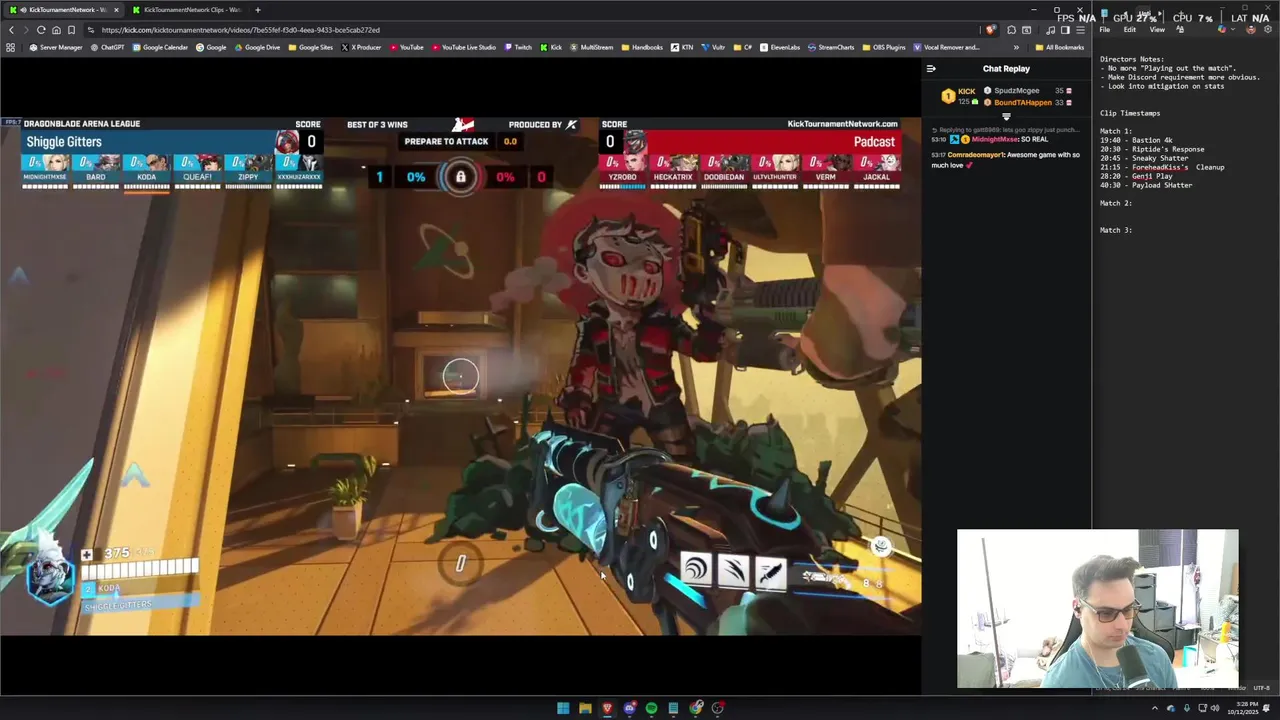1280x720 pixels.
Task: Reload the Kick video page
Action: coord(41,30)
